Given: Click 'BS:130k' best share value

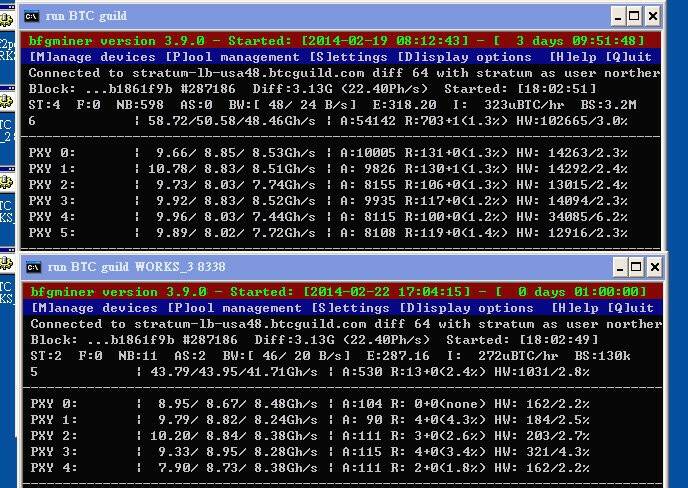Looking at the screenshot, I should (602, 356).
